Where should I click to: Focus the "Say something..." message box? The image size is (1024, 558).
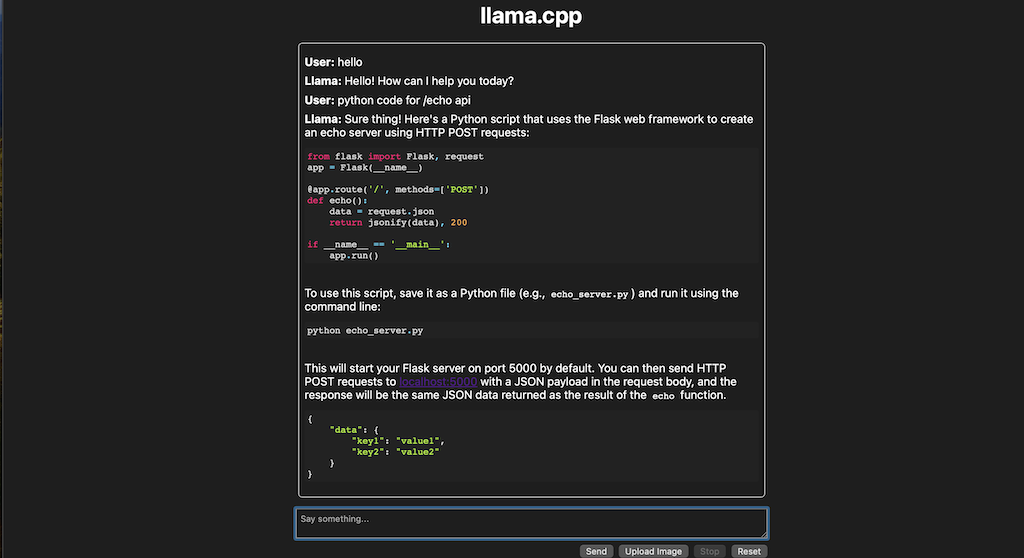(x=531, y=523)
